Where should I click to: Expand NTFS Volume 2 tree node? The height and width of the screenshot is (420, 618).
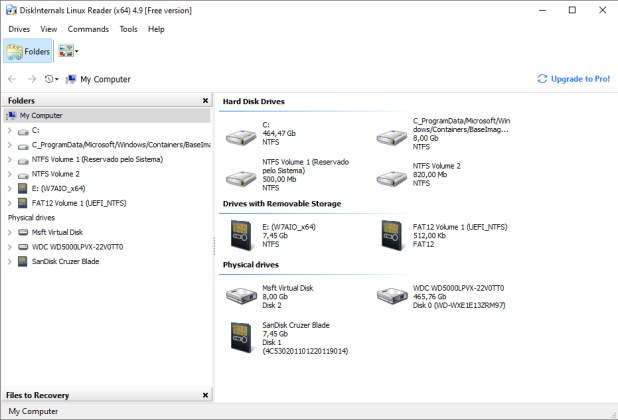pos(10,174)
